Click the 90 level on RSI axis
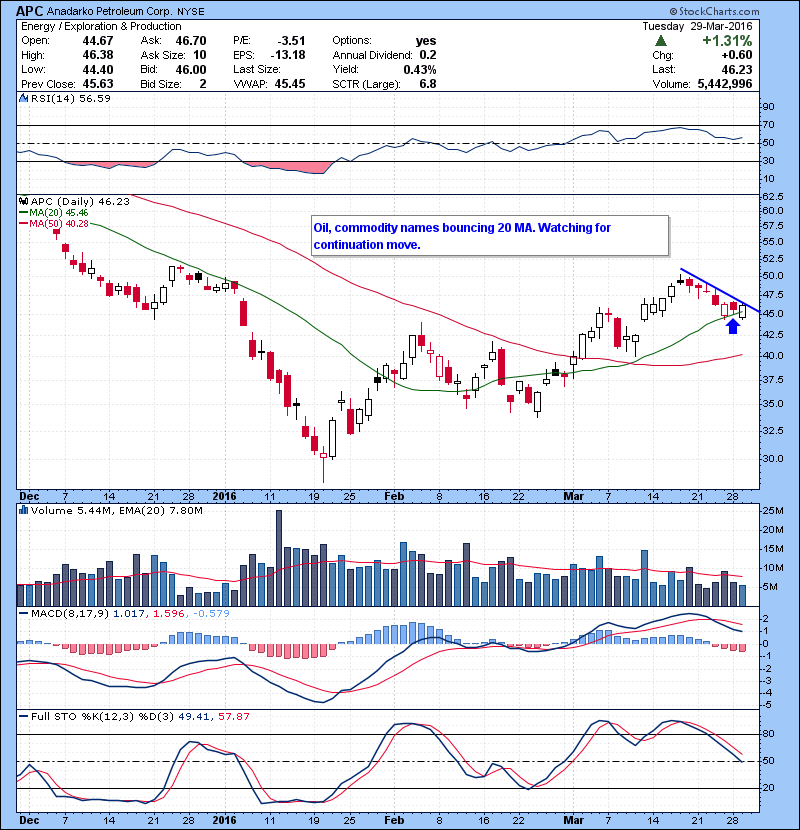The height and width of the screenshot is (830, 800). (768, 107)
